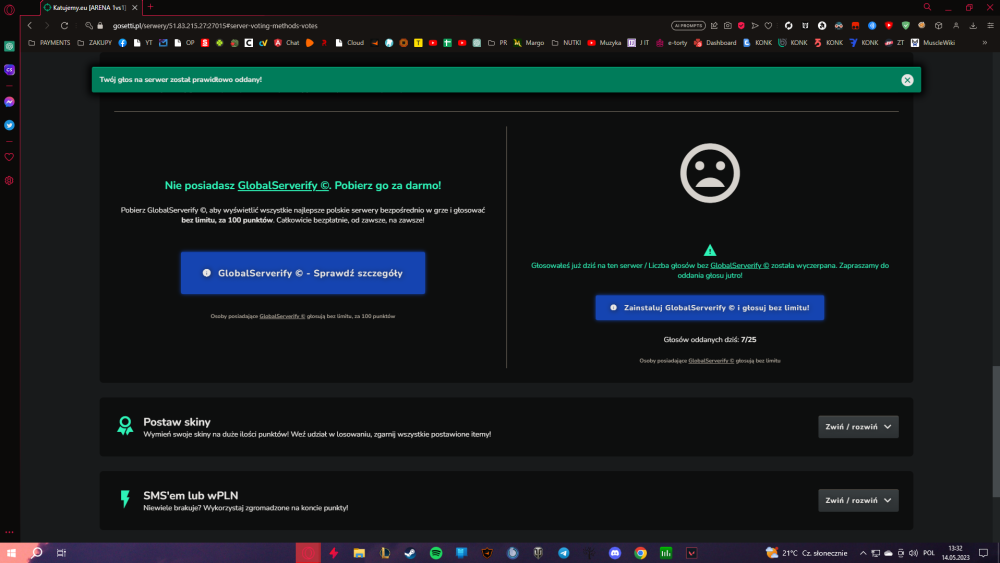Expand the Postaw skiny section
Screen dimensions: 1000x563
coord(858,427)
